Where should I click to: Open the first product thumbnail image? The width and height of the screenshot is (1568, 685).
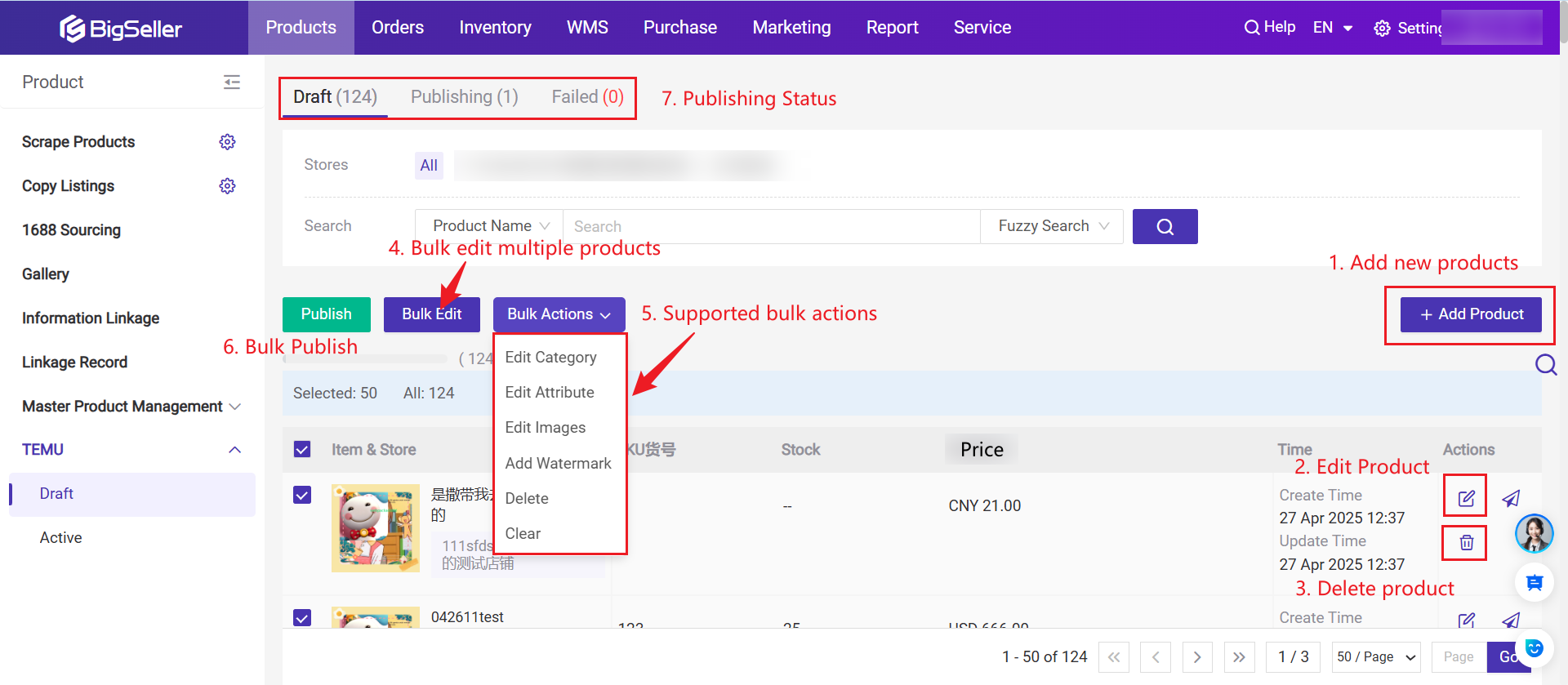pyautogui.click(x=376, y=528)
